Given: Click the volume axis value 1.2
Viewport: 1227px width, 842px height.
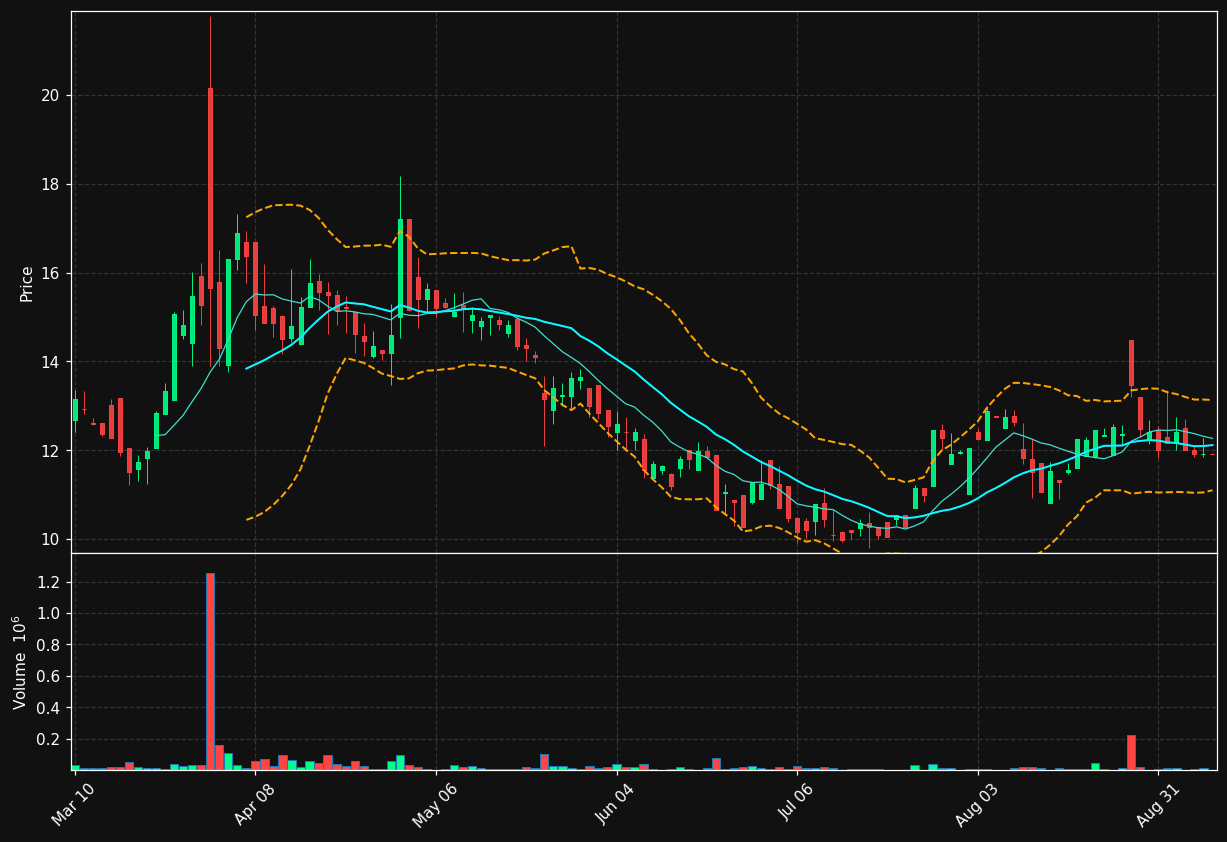Looking at the screenshot, I should (49, 582).
